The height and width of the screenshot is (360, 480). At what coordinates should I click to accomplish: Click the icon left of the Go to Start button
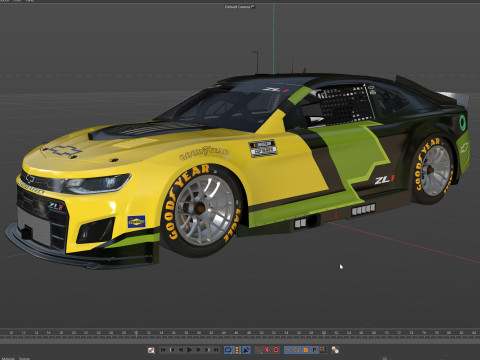[x=151, y=350]
